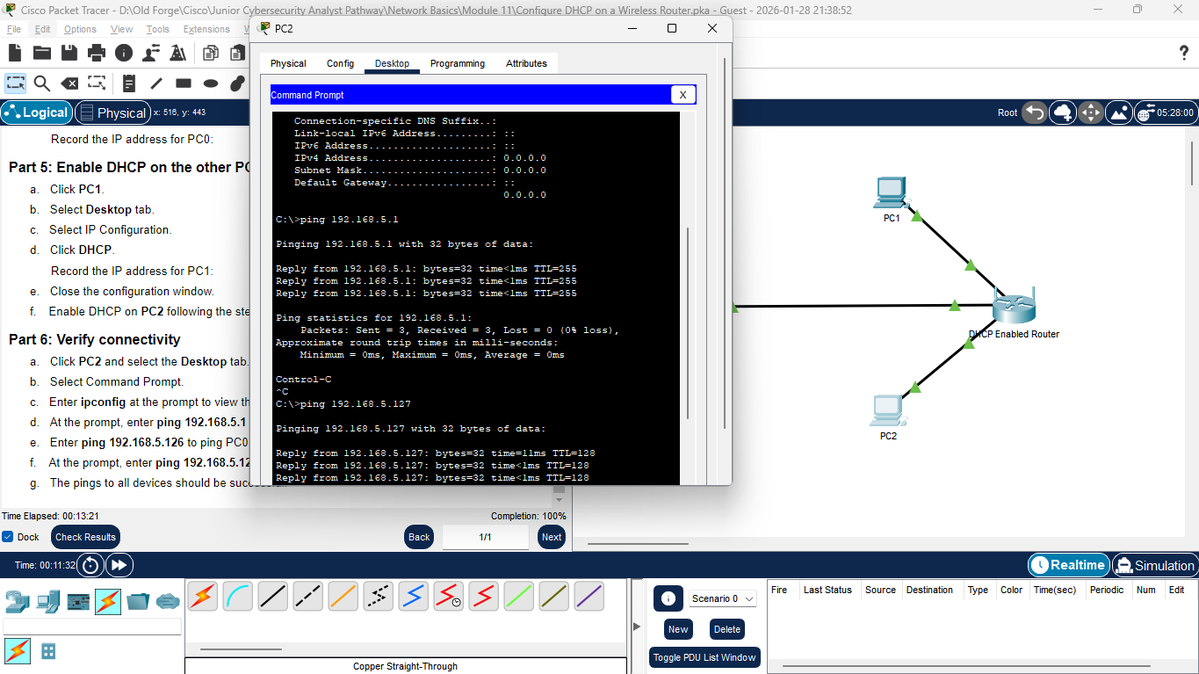Select the Draw Ellipse tool
Image resolution: width=1199 pixels, height=674 pixels.
(210, 83)
